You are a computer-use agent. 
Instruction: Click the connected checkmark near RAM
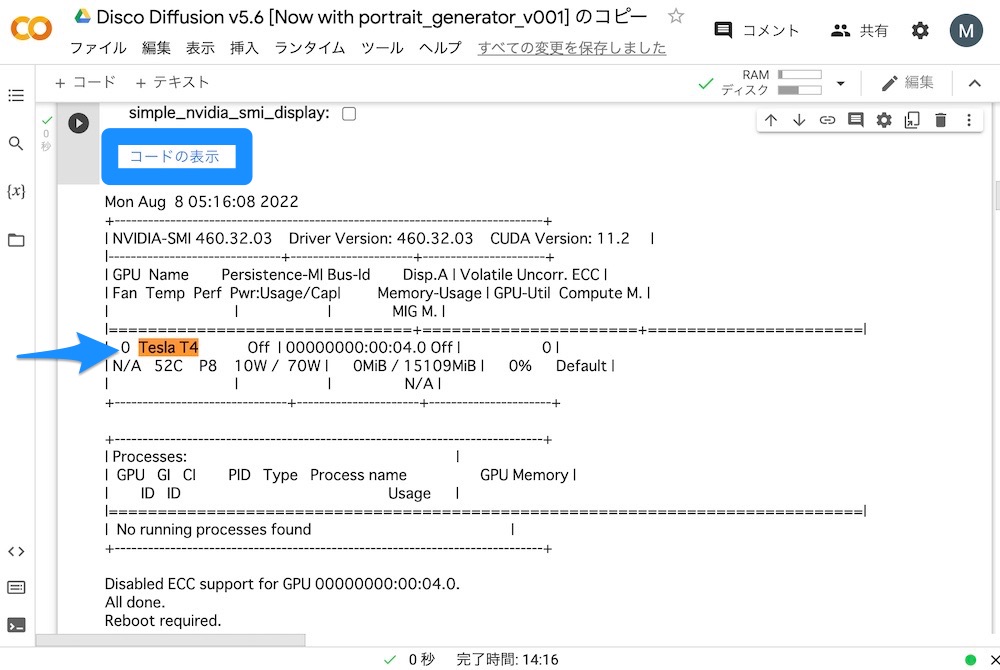(705, 83)
